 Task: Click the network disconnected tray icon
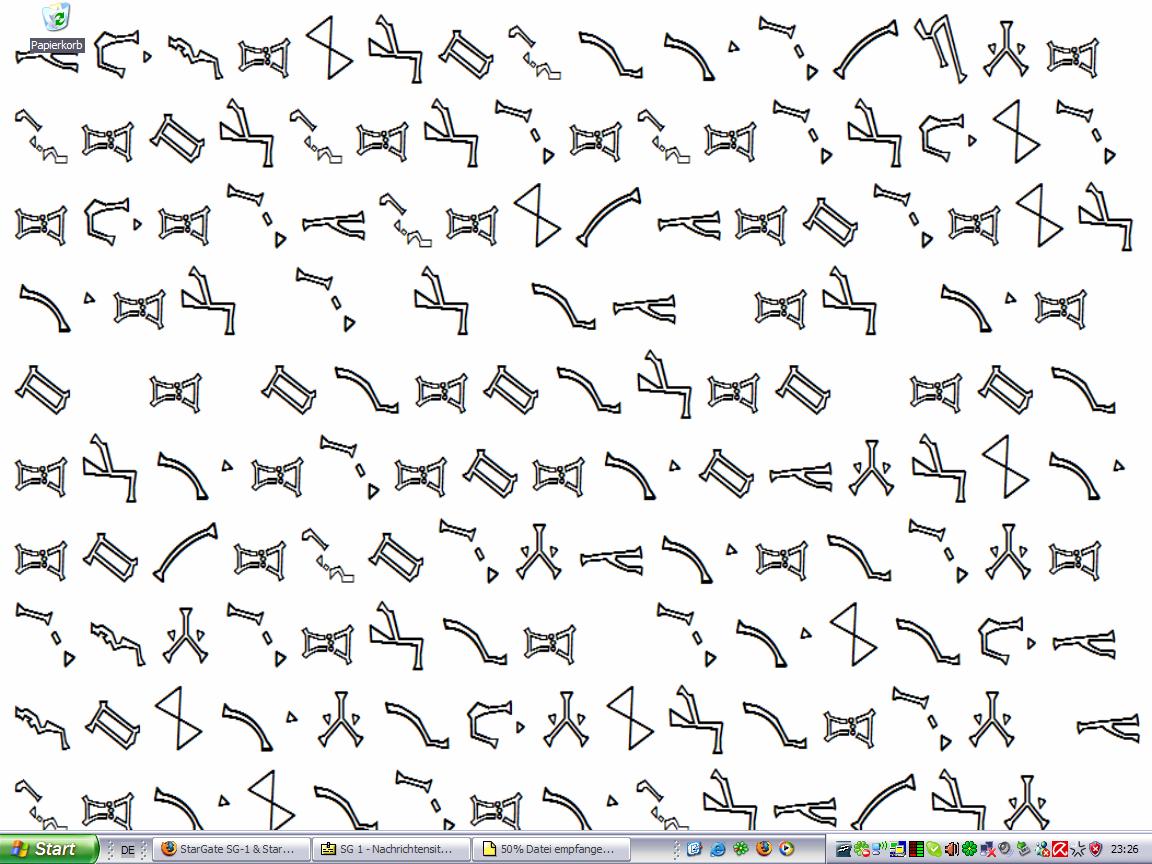point(987,849)
